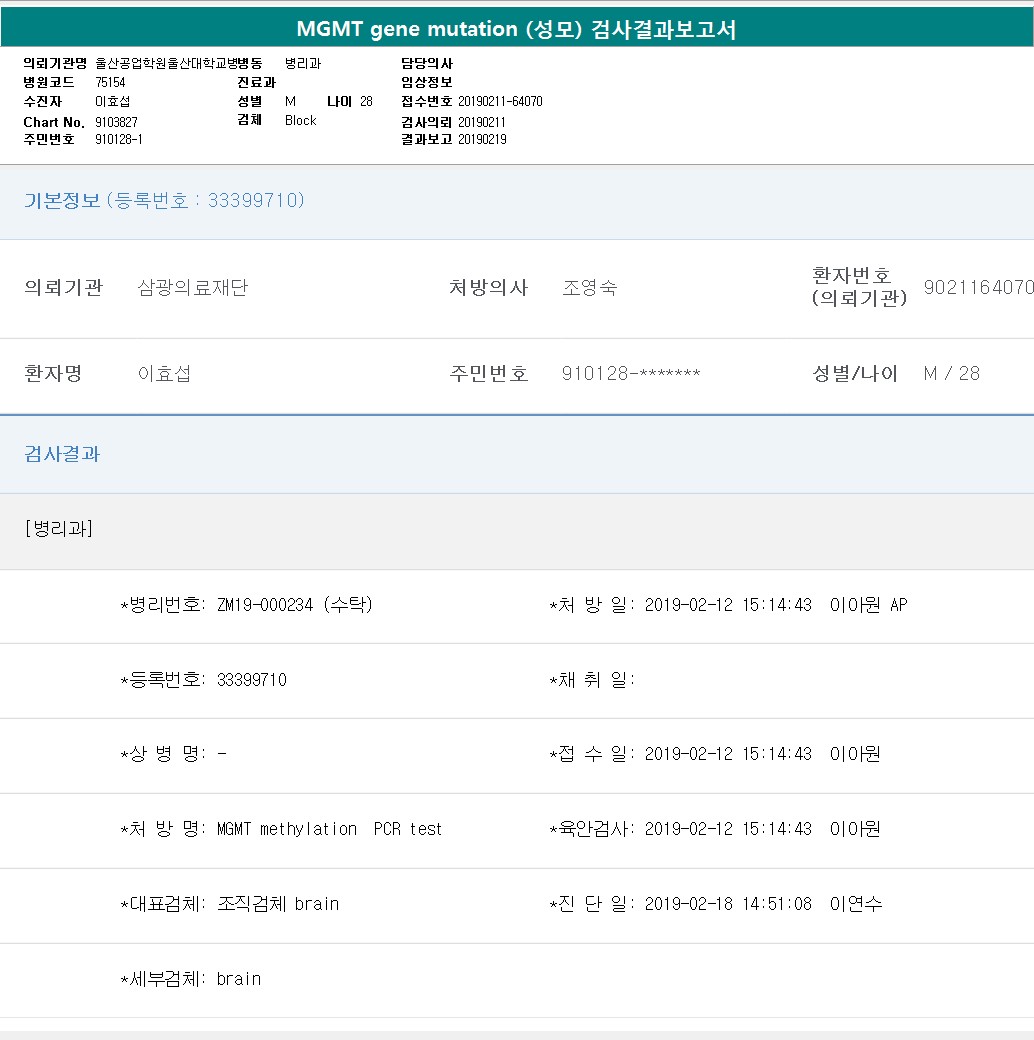
Task: Click the MGMT gene mutation report title
Action: [516, 29]
